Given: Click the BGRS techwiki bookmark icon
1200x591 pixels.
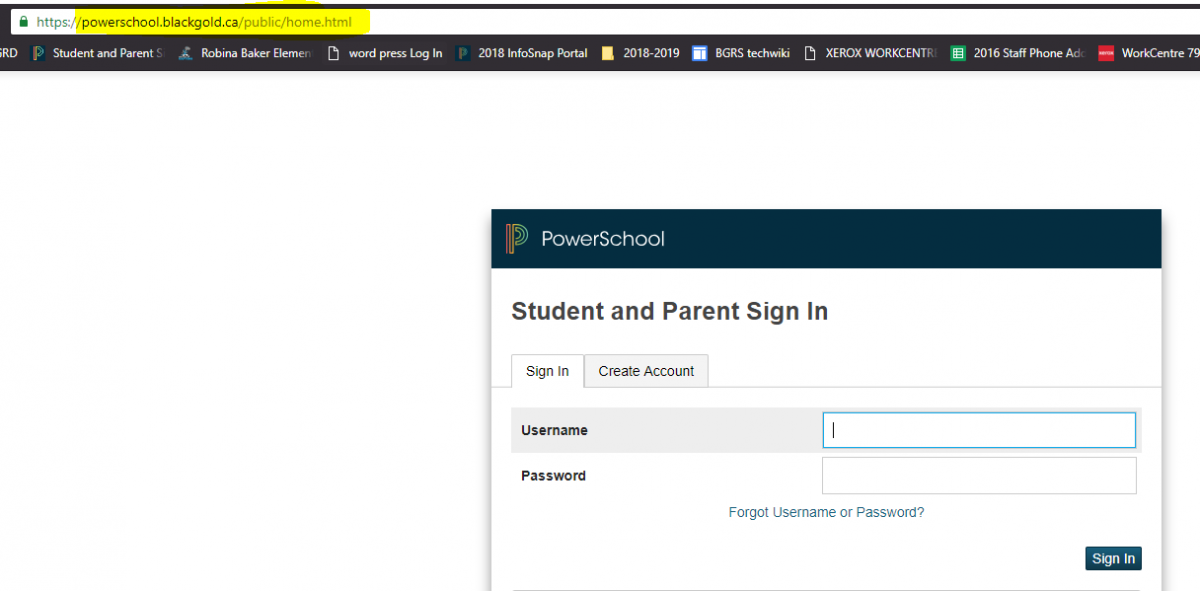Looking at the screenshot, I should [700, 53].
